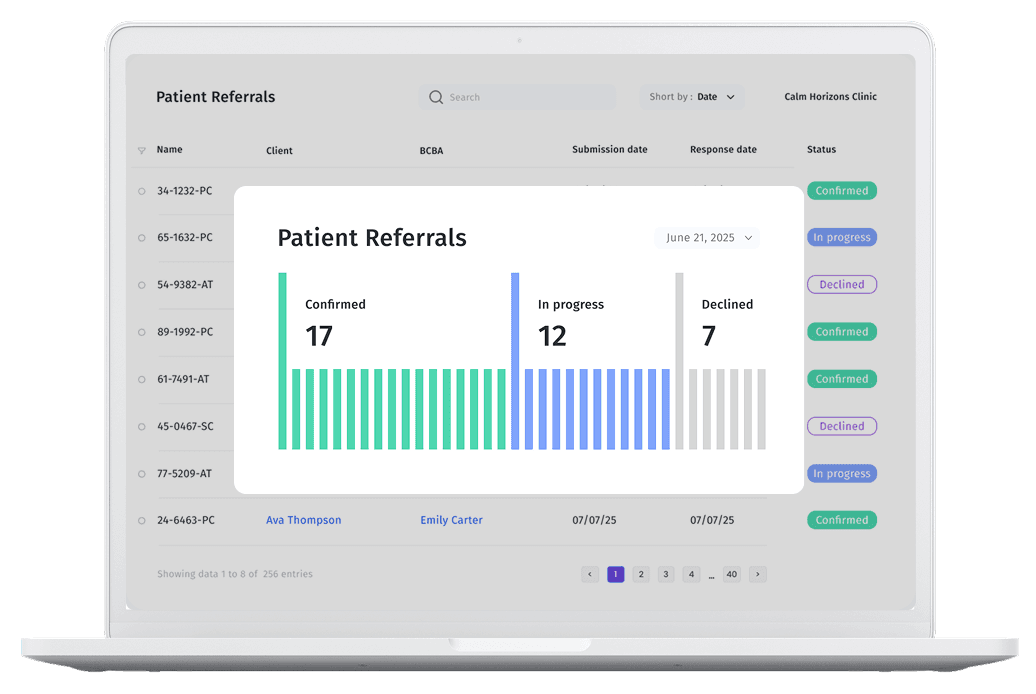Click the filter funnel icon beside Name
Image resolution: width=1036 pixels, height=694 pixels.
(x=141, y=151)
